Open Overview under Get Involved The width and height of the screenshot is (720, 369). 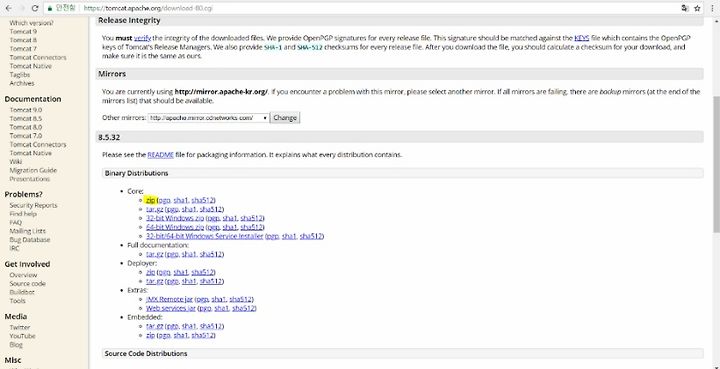click(23, 275)
